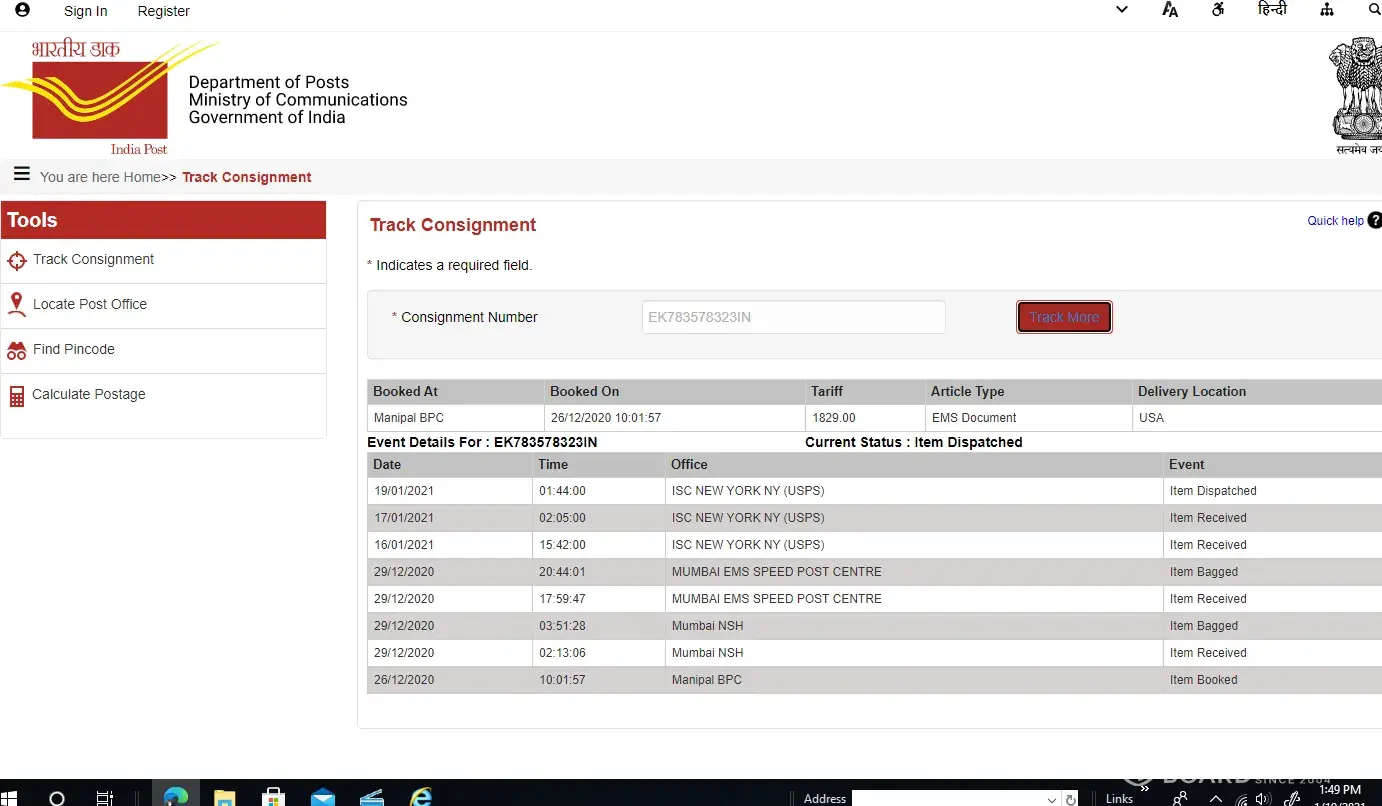Click the Sign In link
Viewport: 1382px width, 806px height.
[x=85, y=11]
